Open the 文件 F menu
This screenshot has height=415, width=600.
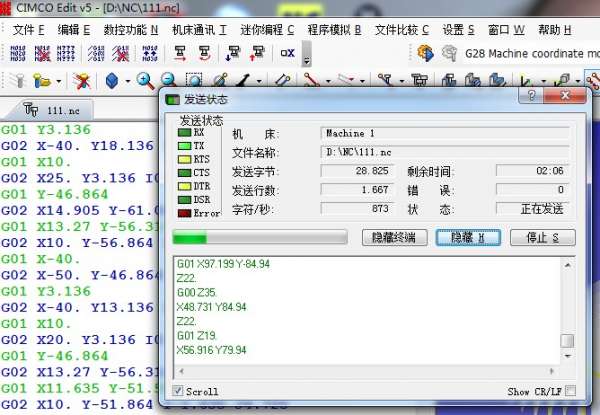pos(28,30)
